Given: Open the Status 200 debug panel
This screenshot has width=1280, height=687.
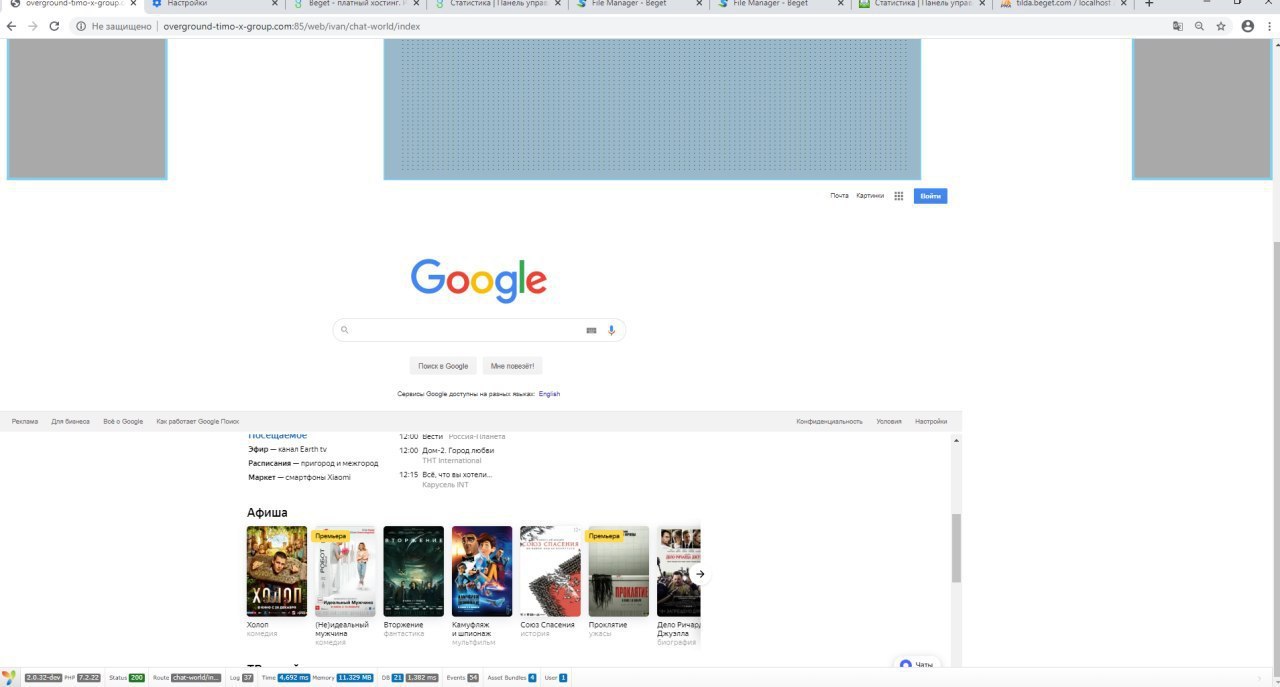Looking at the screenshot, I should (127, 678).
